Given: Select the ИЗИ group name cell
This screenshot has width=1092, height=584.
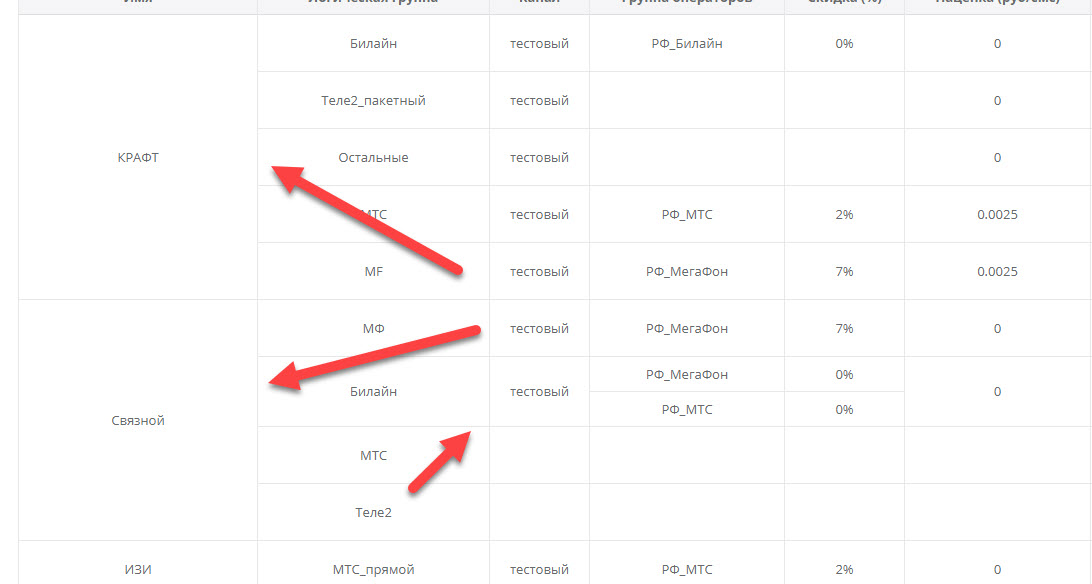Looking at the screenshot, I should (137, 568).
